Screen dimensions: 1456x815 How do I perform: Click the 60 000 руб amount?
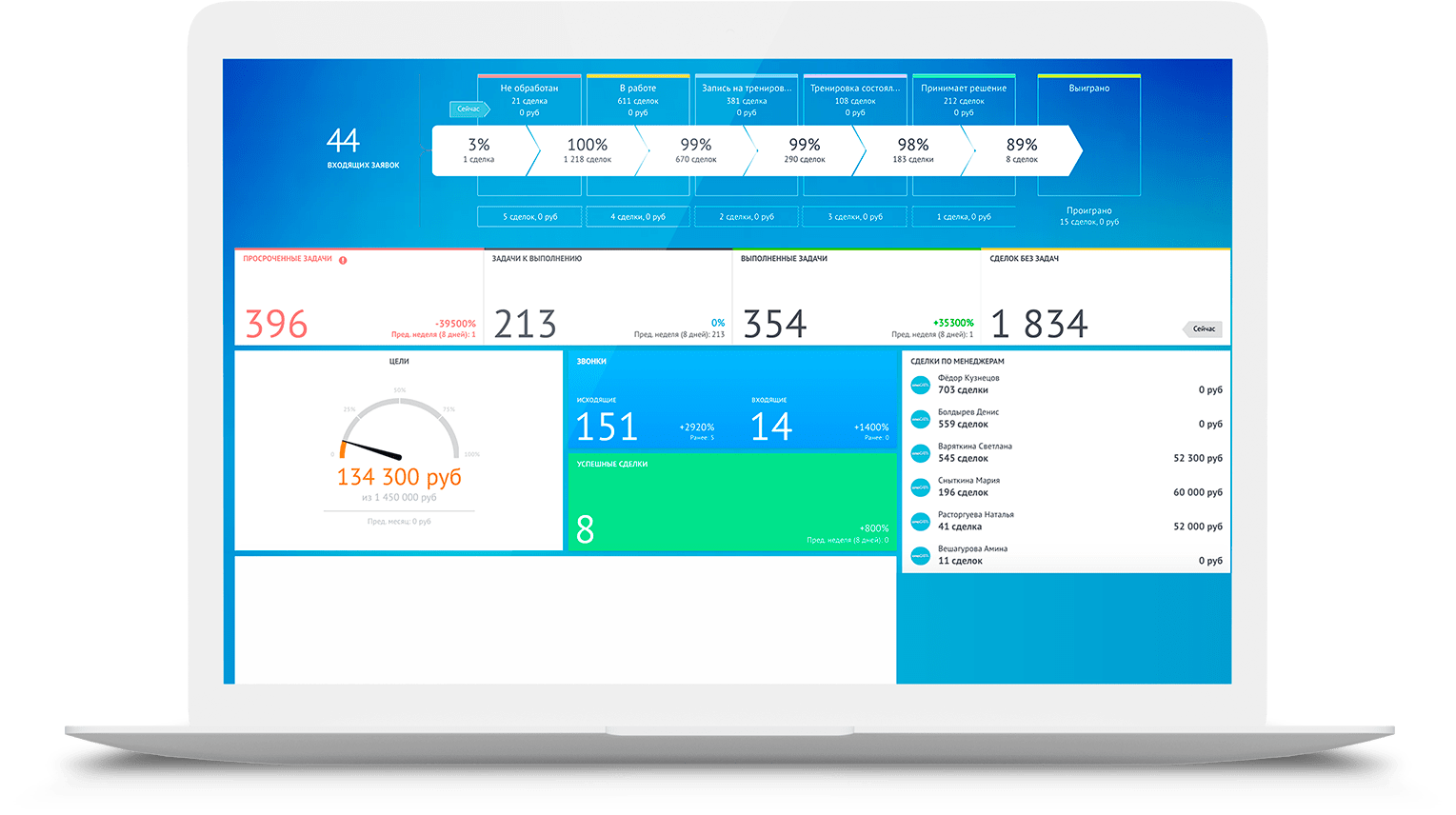(1198, 493)
